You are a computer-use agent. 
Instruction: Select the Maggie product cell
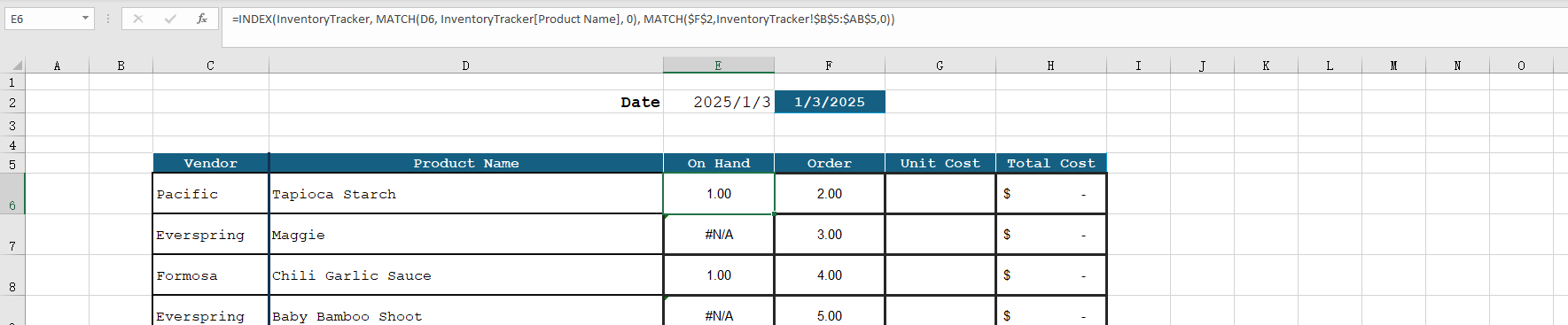tap(465, 234)
